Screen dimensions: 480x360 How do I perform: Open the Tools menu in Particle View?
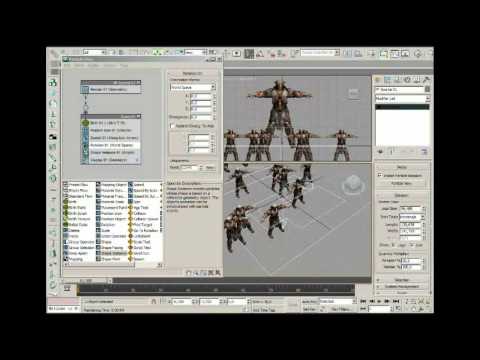pos(124,66)
